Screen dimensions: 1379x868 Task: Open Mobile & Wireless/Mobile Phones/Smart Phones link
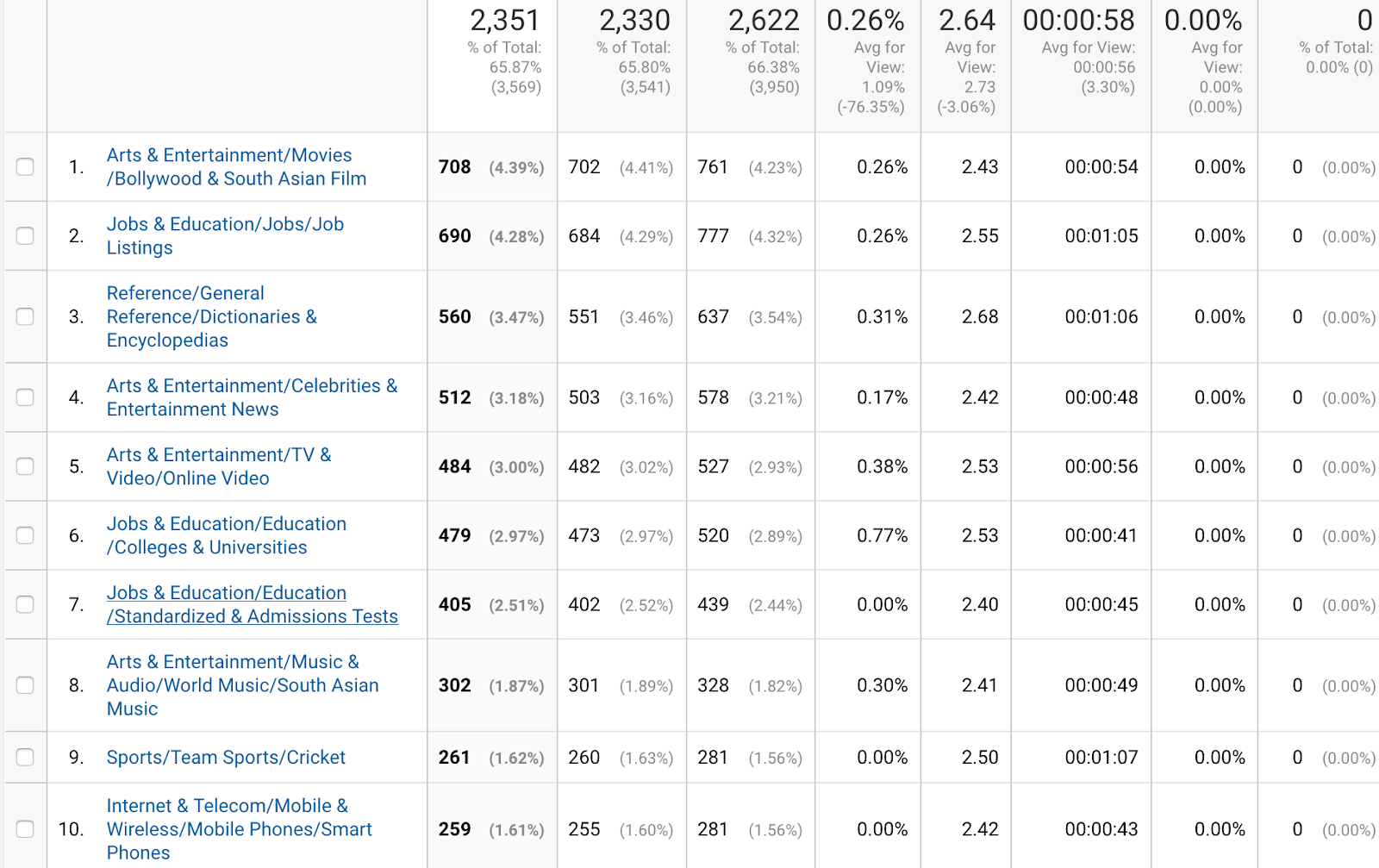click(x=240, y=828)
